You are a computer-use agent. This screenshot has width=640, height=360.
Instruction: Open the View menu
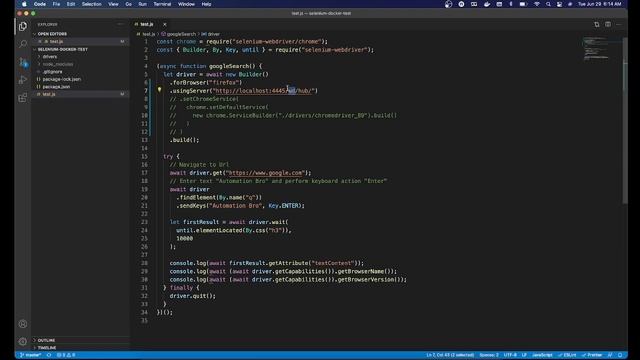click(x=113, y=4)
